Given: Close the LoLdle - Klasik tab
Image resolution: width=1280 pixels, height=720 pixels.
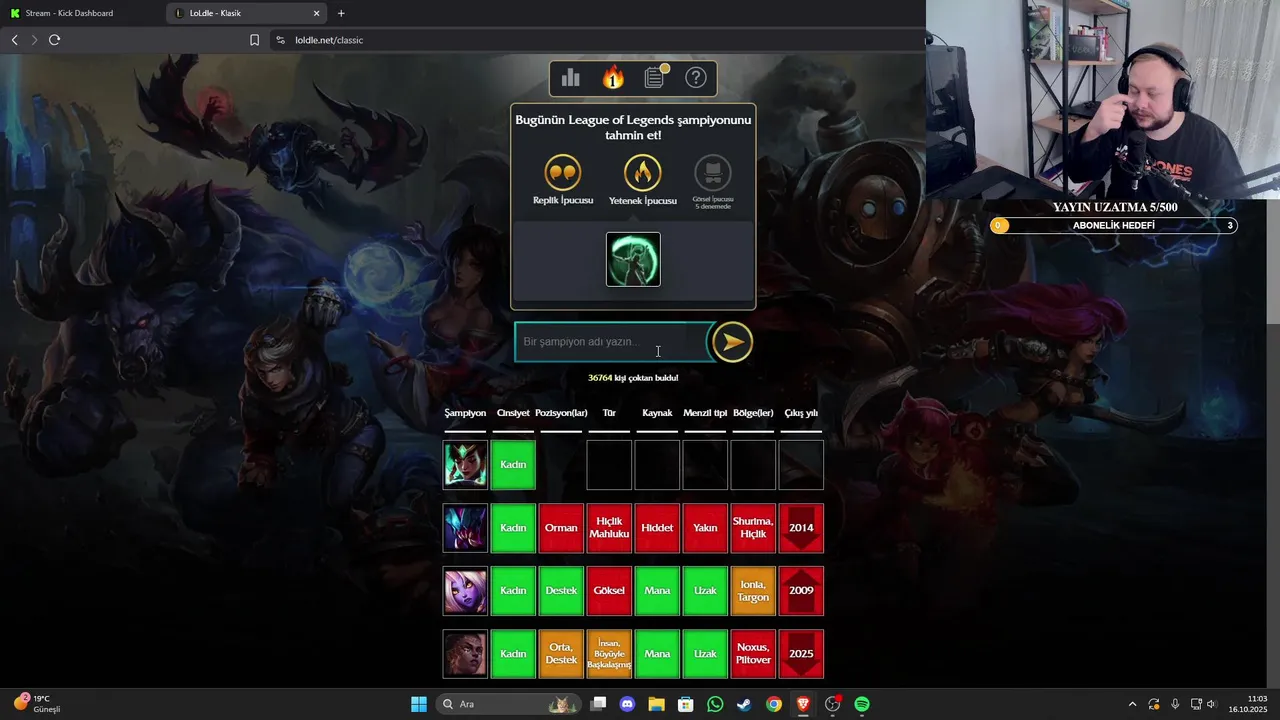Looking at the screenshot, I should click(317, 13).
